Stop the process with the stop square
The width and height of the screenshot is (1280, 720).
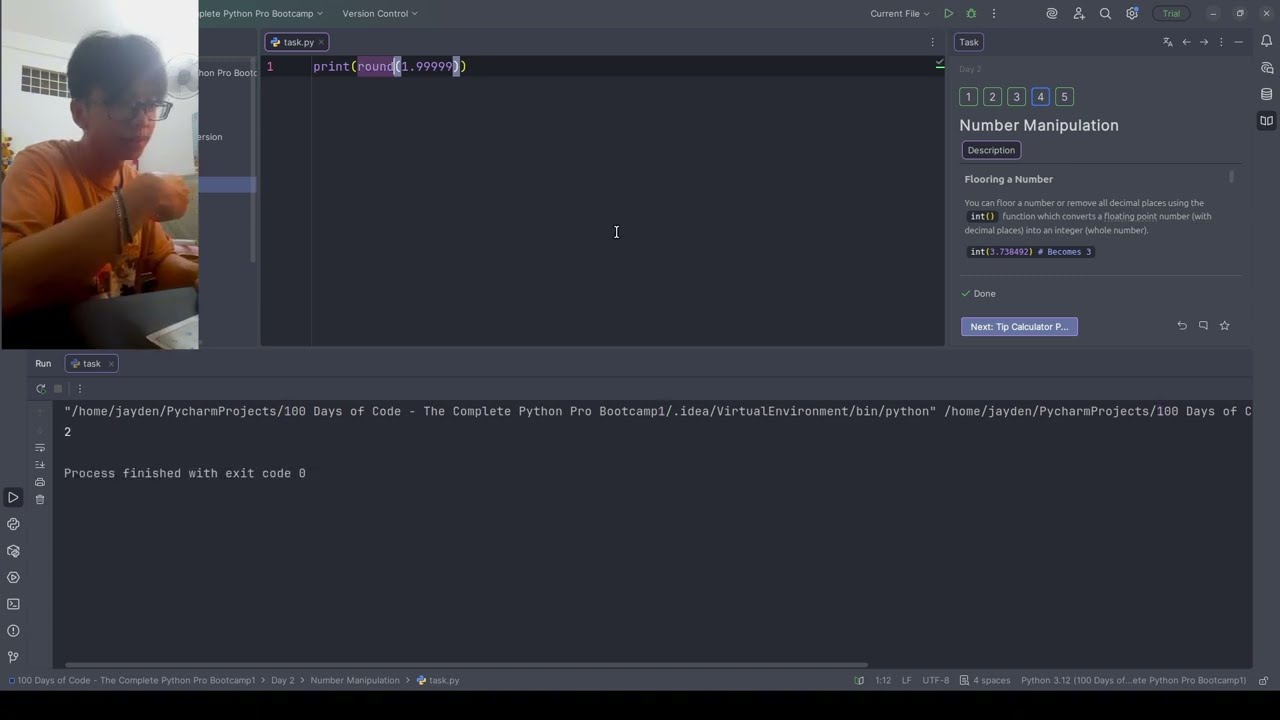58,388
